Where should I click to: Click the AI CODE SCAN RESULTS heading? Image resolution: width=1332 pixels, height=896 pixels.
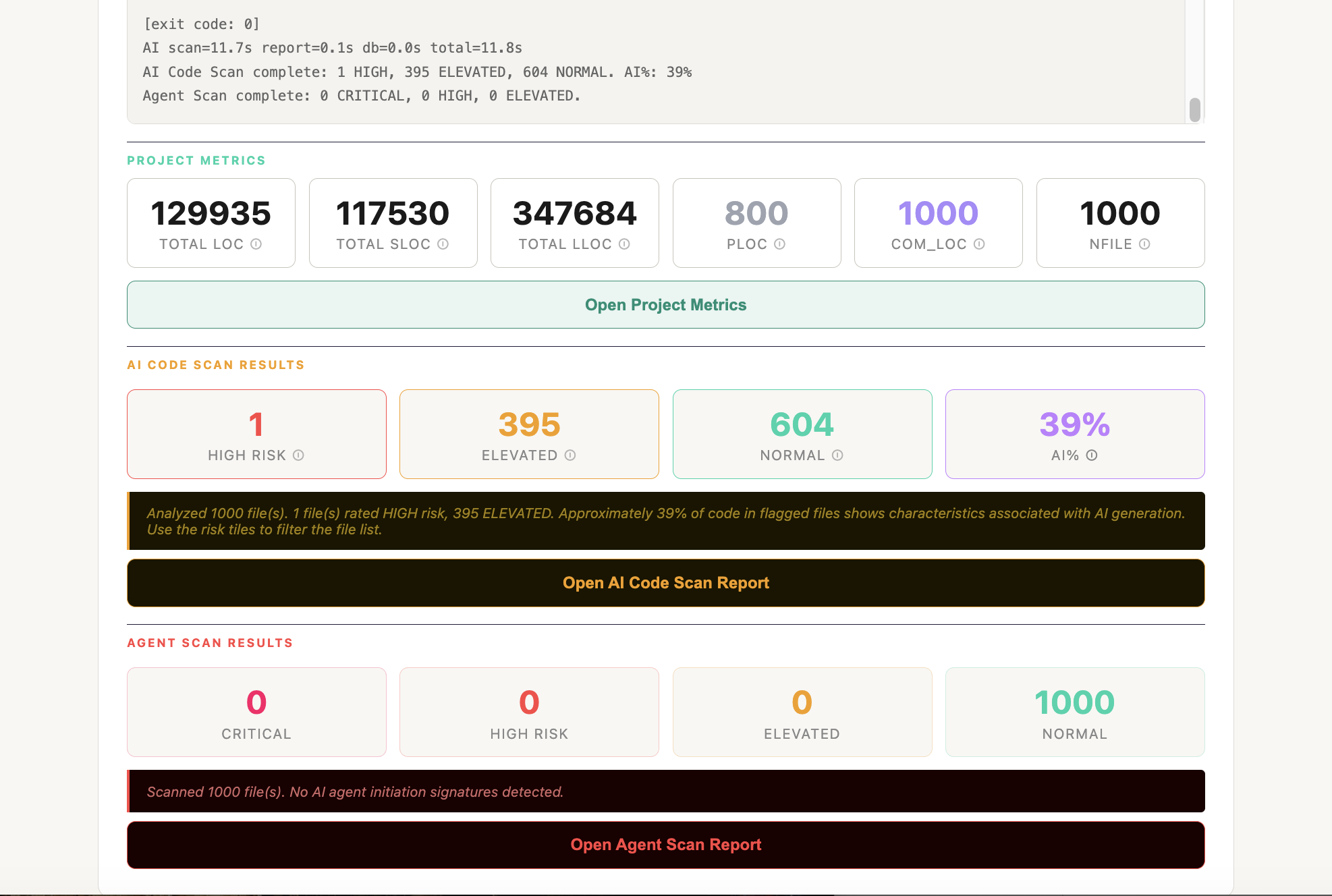coord(216,365)
